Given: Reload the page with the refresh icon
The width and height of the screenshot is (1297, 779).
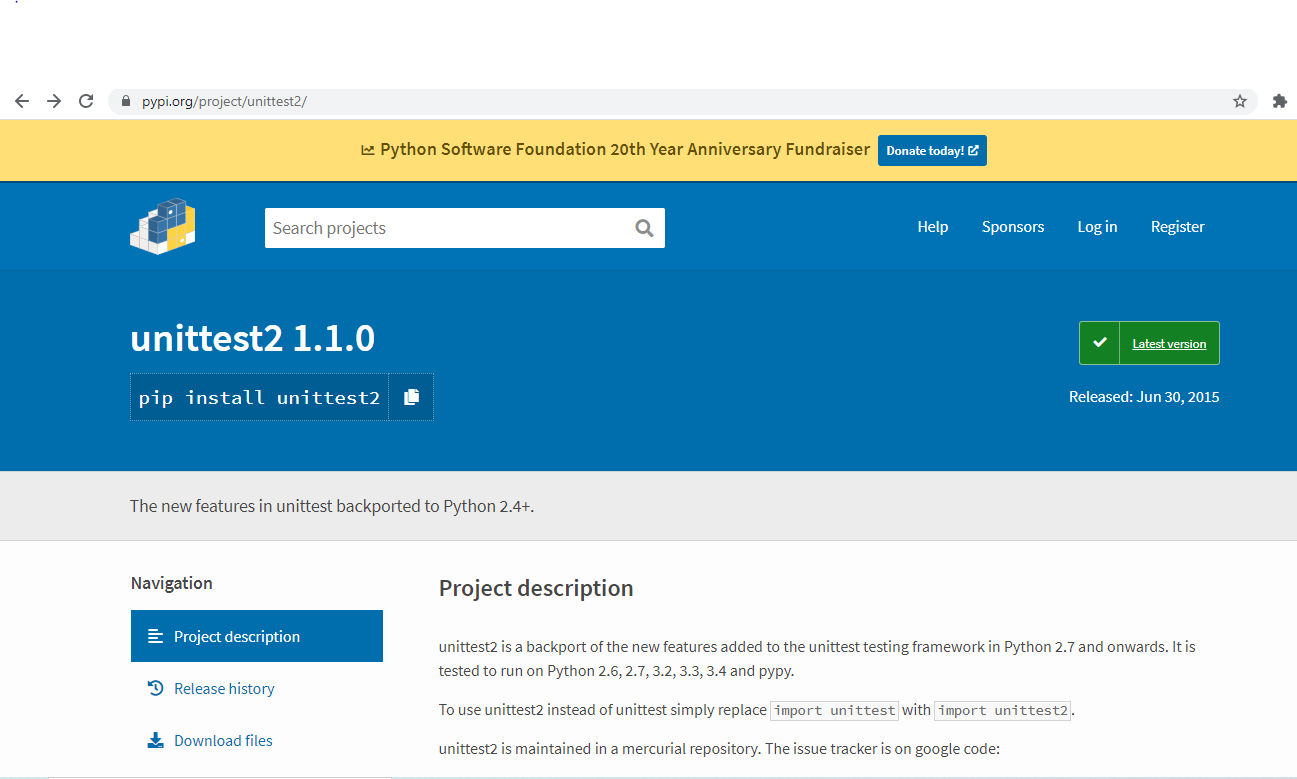Looking at the screenshot, I should (x=86, y=101).
